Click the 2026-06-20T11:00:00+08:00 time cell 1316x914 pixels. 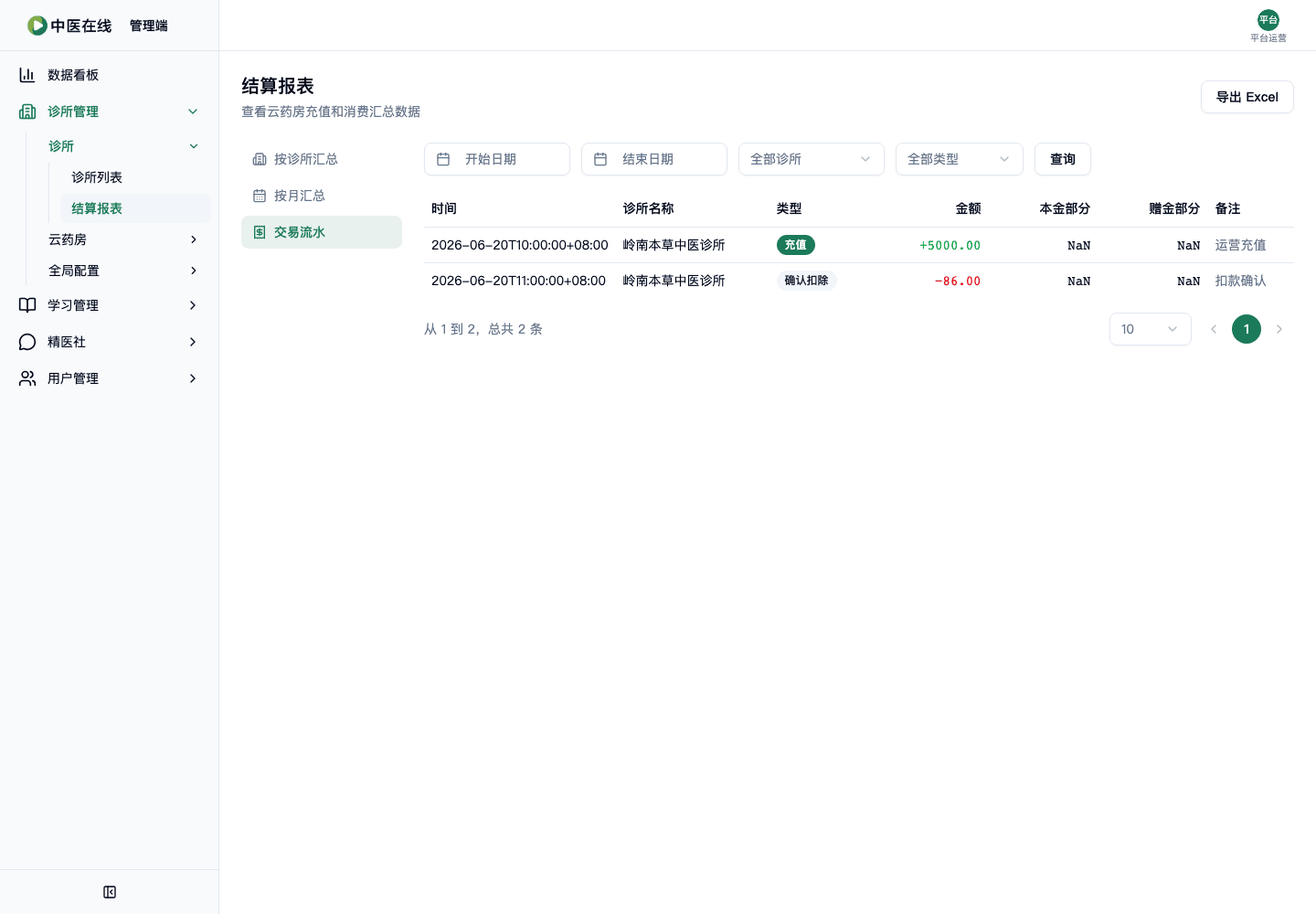[519, 281]
